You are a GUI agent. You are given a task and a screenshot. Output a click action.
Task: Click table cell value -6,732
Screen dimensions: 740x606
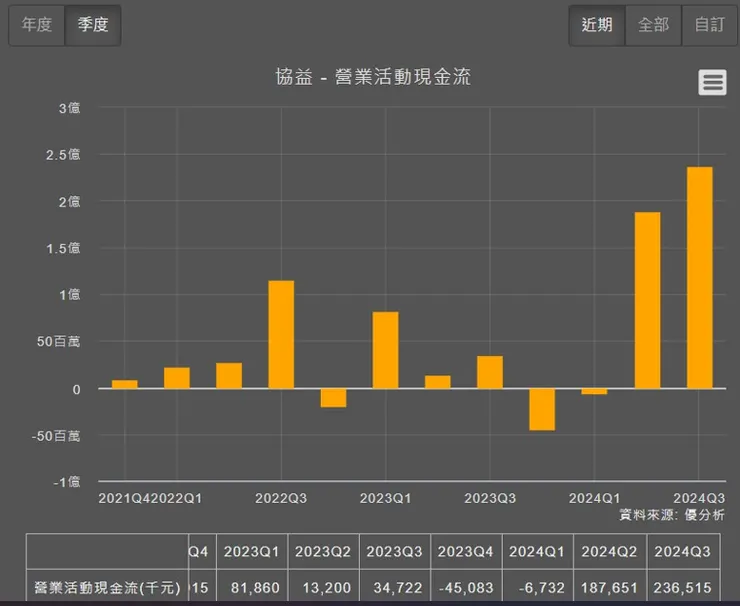pos(542,588)
